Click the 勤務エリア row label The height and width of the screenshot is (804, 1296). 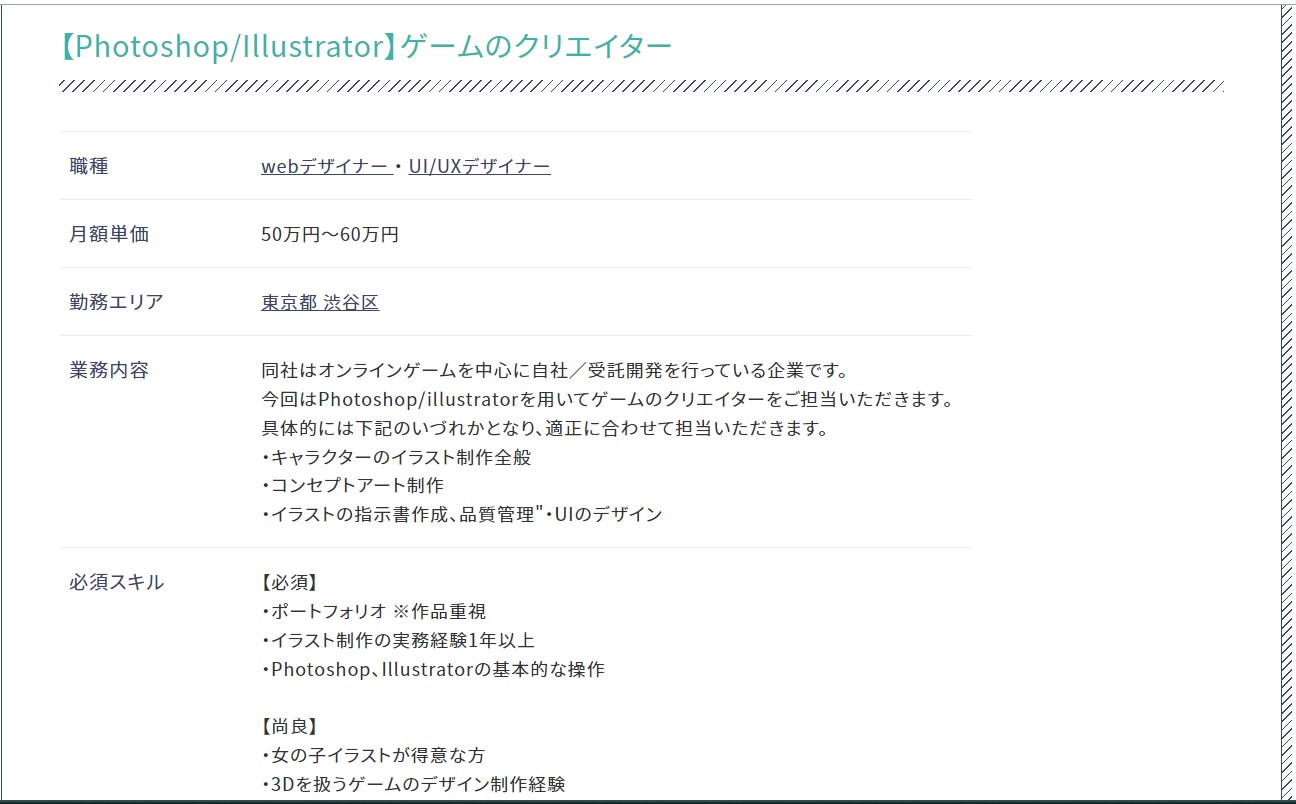(116, 302)
